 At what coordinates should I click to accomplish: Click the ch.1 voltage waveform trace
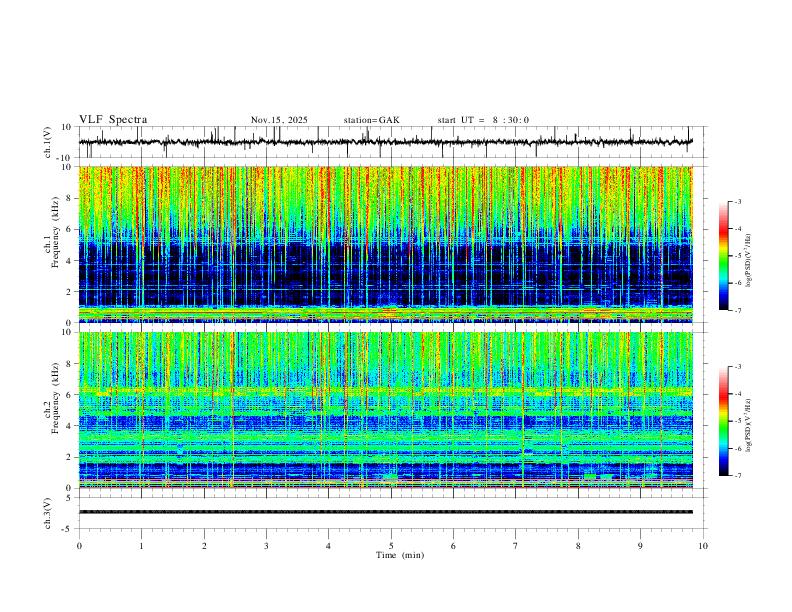click(385, 142)
